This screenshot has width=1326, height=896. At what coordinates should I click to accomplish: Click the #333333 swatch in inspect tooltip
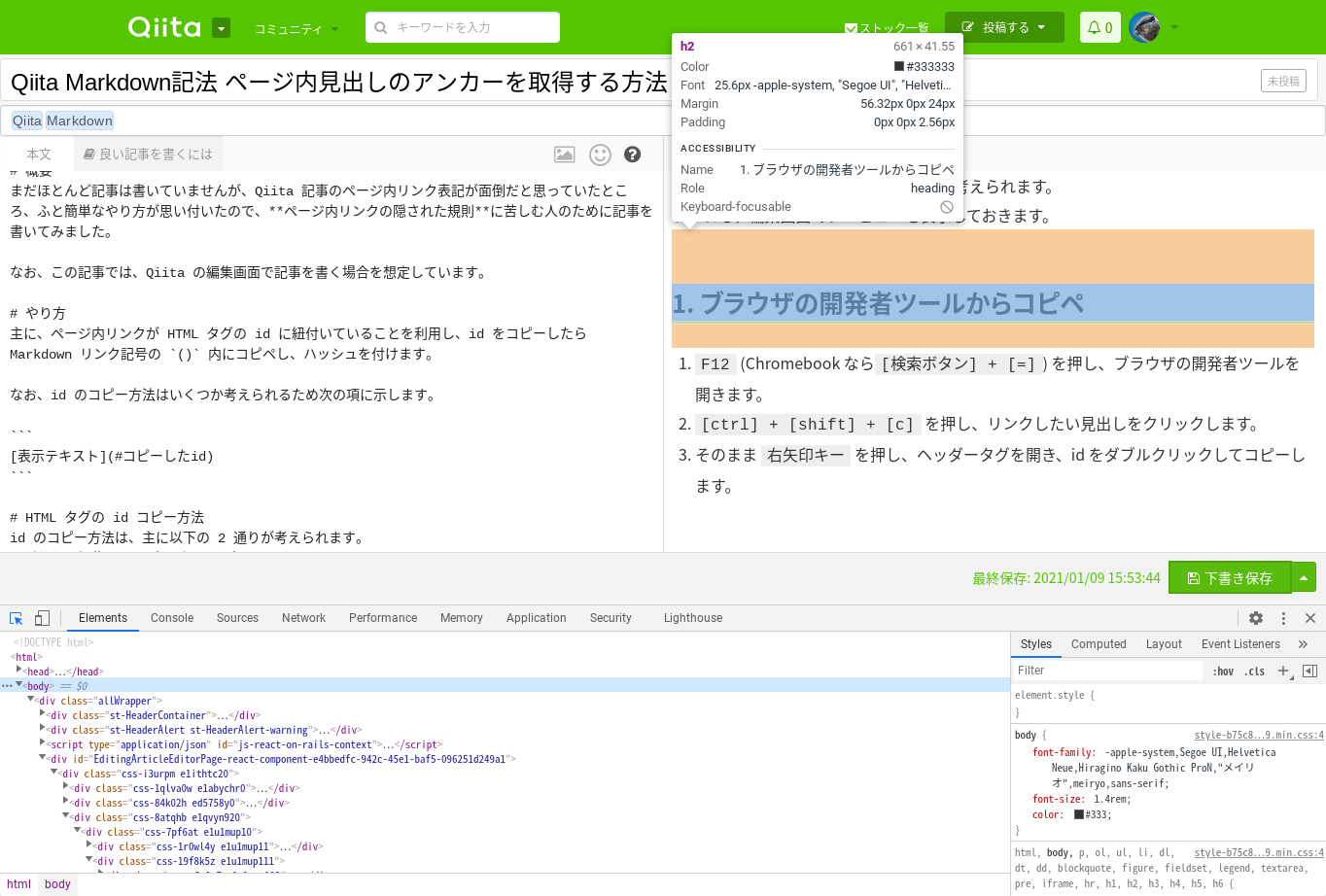click(899, 66)
